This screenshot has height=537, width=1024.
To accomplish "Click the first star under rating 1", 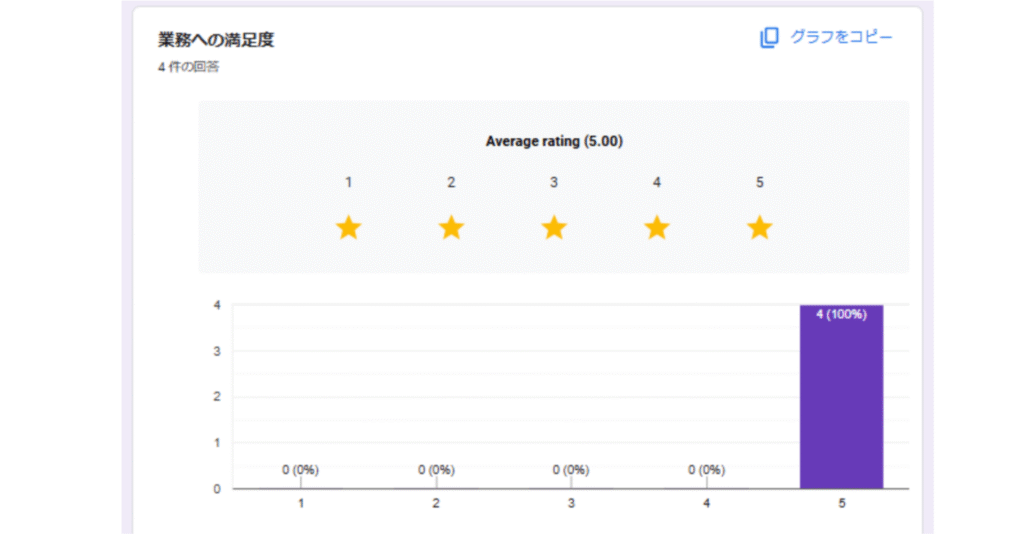I will (348, 228).
